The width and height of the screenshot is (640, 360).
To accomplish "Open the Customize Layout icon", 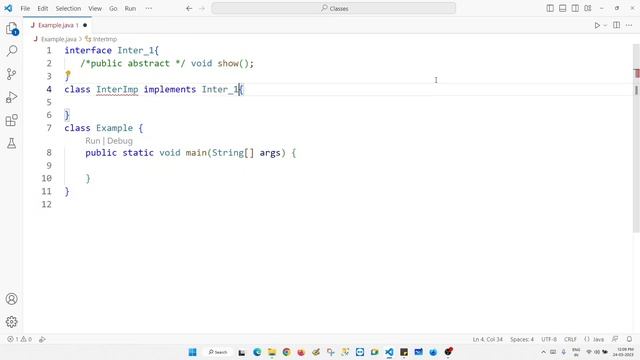I will tap(588, 8).
